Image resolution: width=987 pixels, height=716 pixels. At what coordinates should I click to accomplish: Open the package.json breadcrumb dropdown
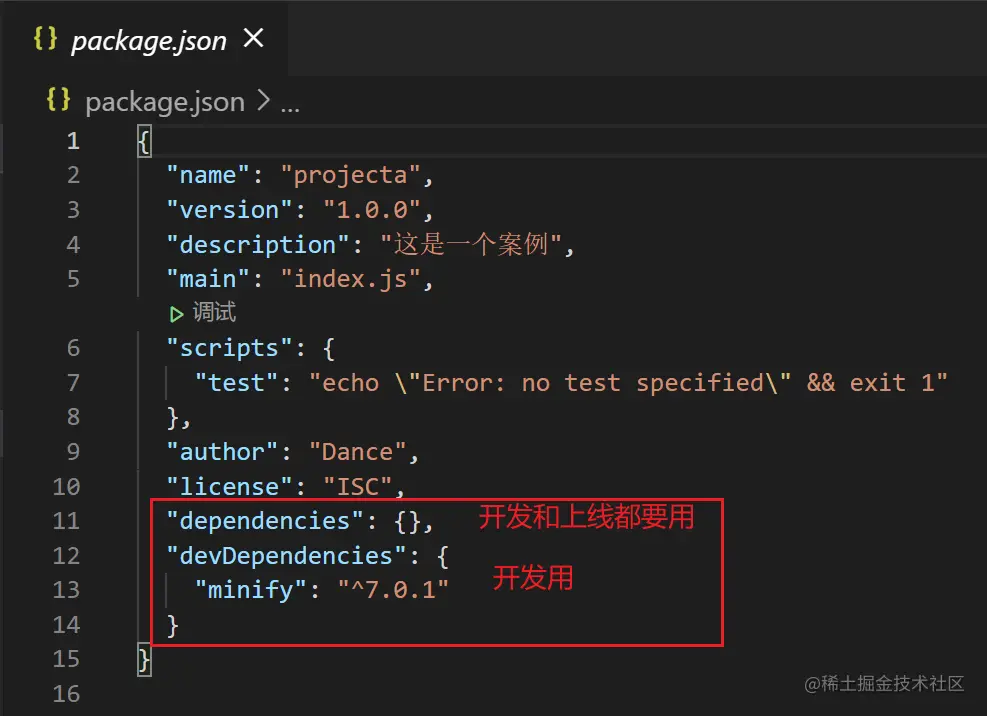point(164,101)
